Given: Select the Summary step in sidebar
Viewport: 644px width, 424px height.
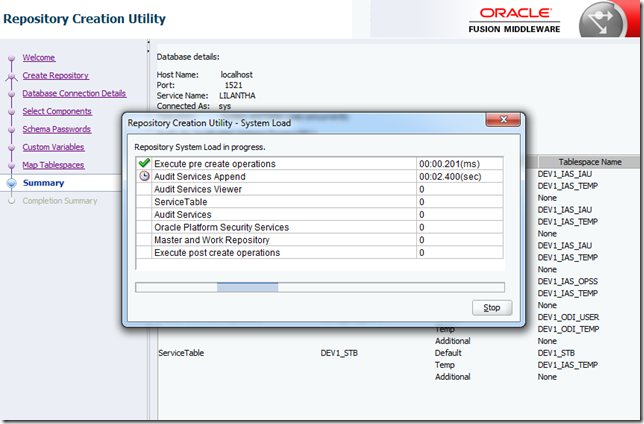Looking at the screenshot, I should point(43,183).
